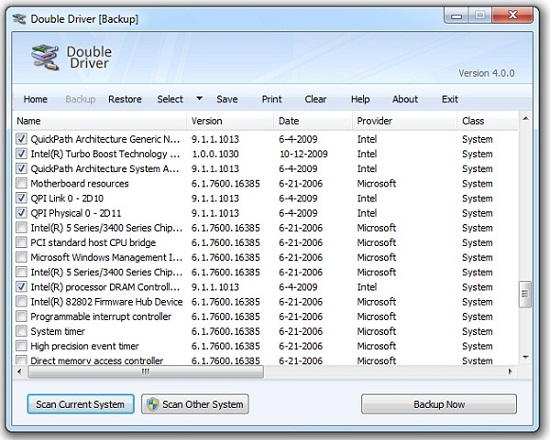Viewport: 550px width, 440px height.
Task: Check the Motherboard resources checkbox
Action: (x=21, y=183)
